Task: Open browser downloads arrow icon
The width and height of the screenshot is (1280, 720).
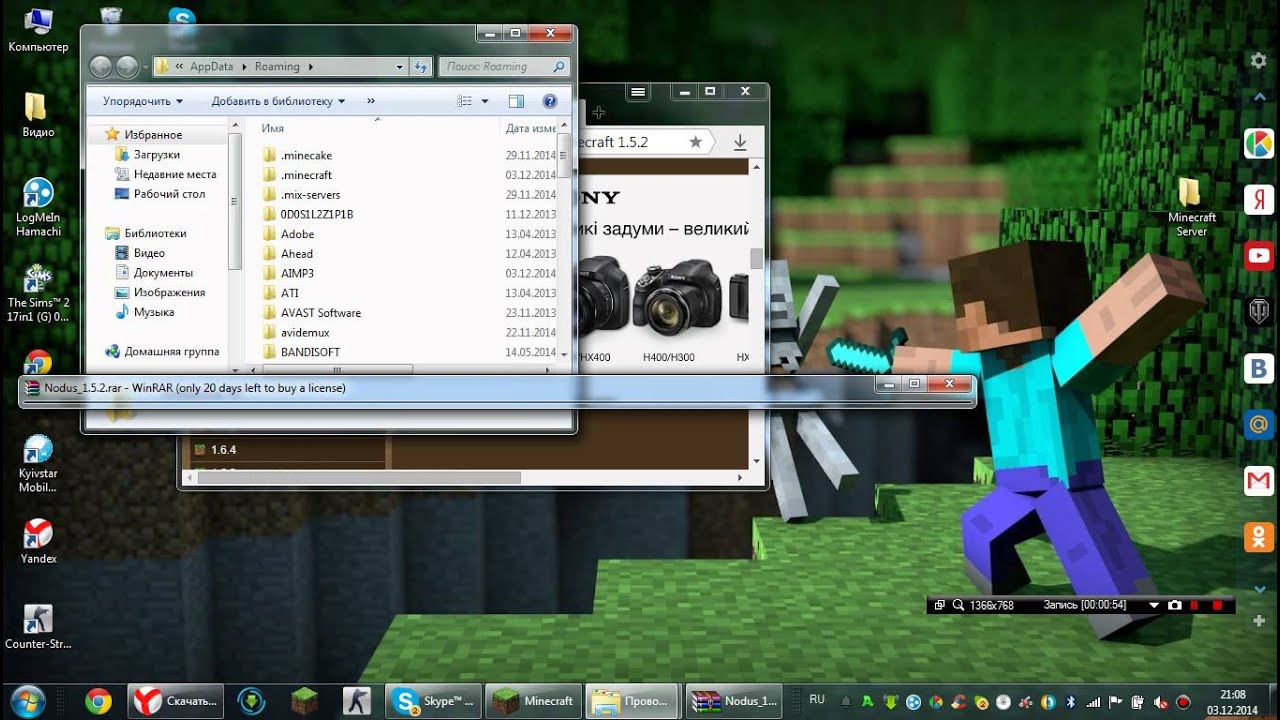Action: [740, 142]
